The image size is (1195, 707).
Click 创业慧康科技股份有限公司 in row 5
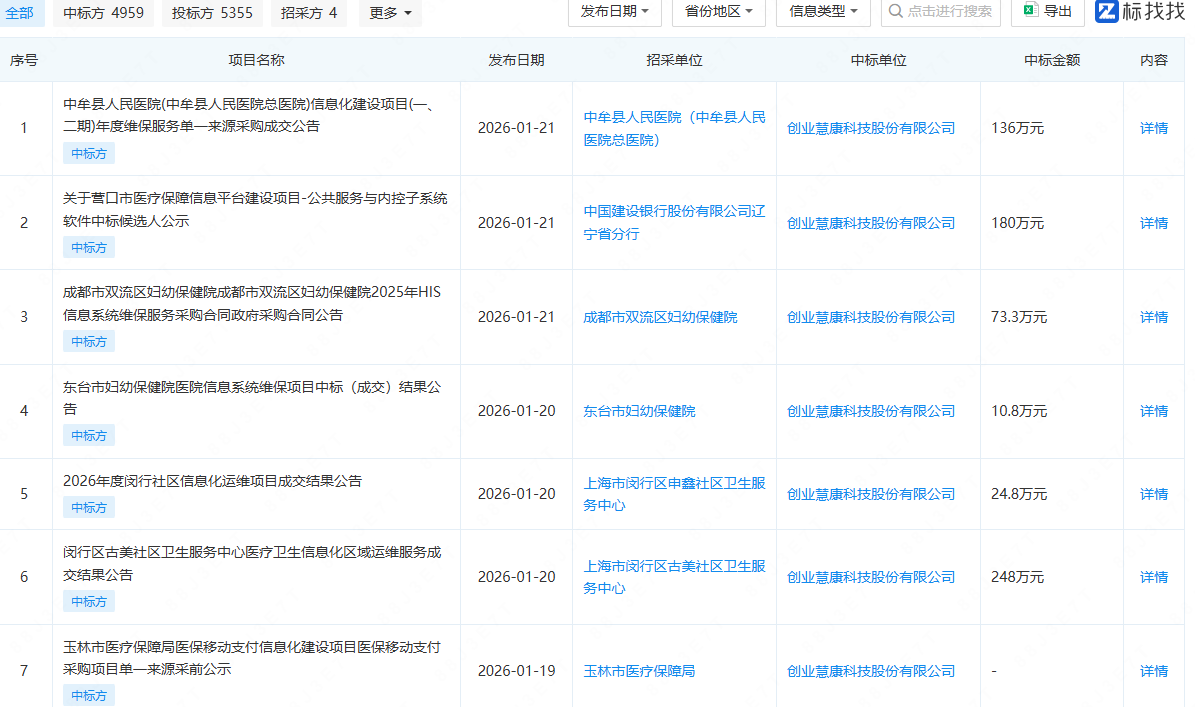click(x=870, y=494)
